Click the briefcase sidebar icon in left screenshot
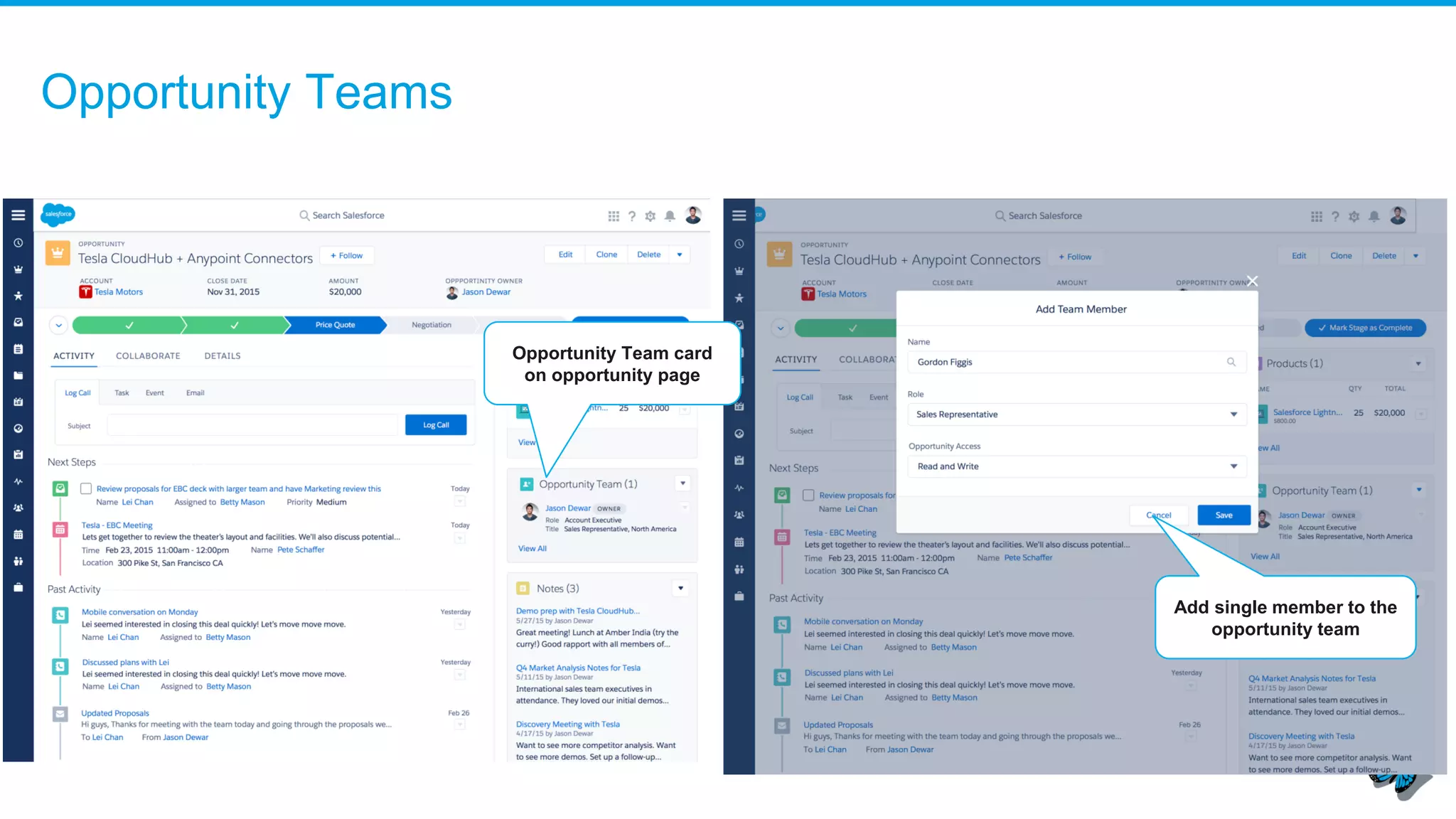 [18, 587]
